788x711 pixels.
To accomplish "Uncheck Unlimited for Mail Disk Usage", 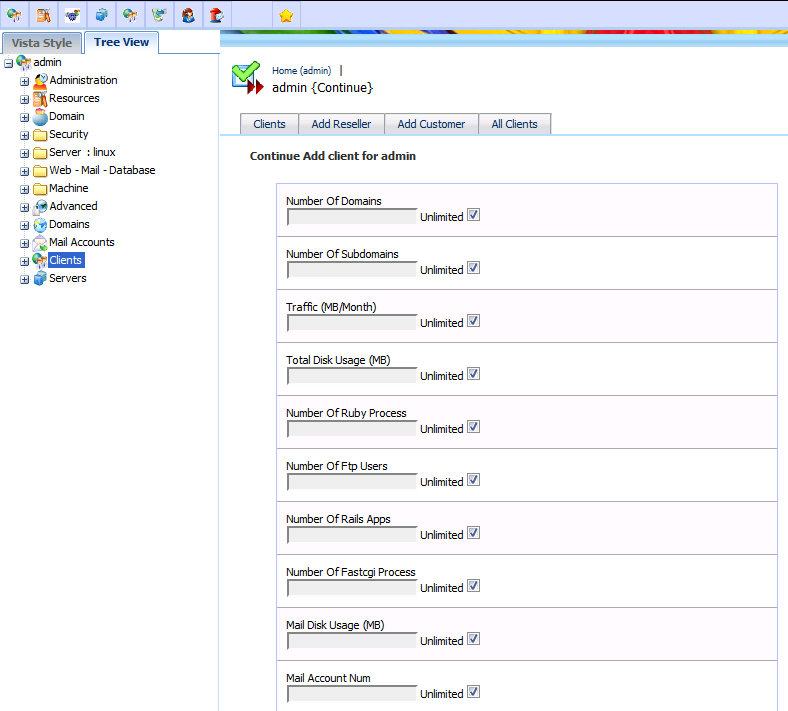I will point(473,639).
